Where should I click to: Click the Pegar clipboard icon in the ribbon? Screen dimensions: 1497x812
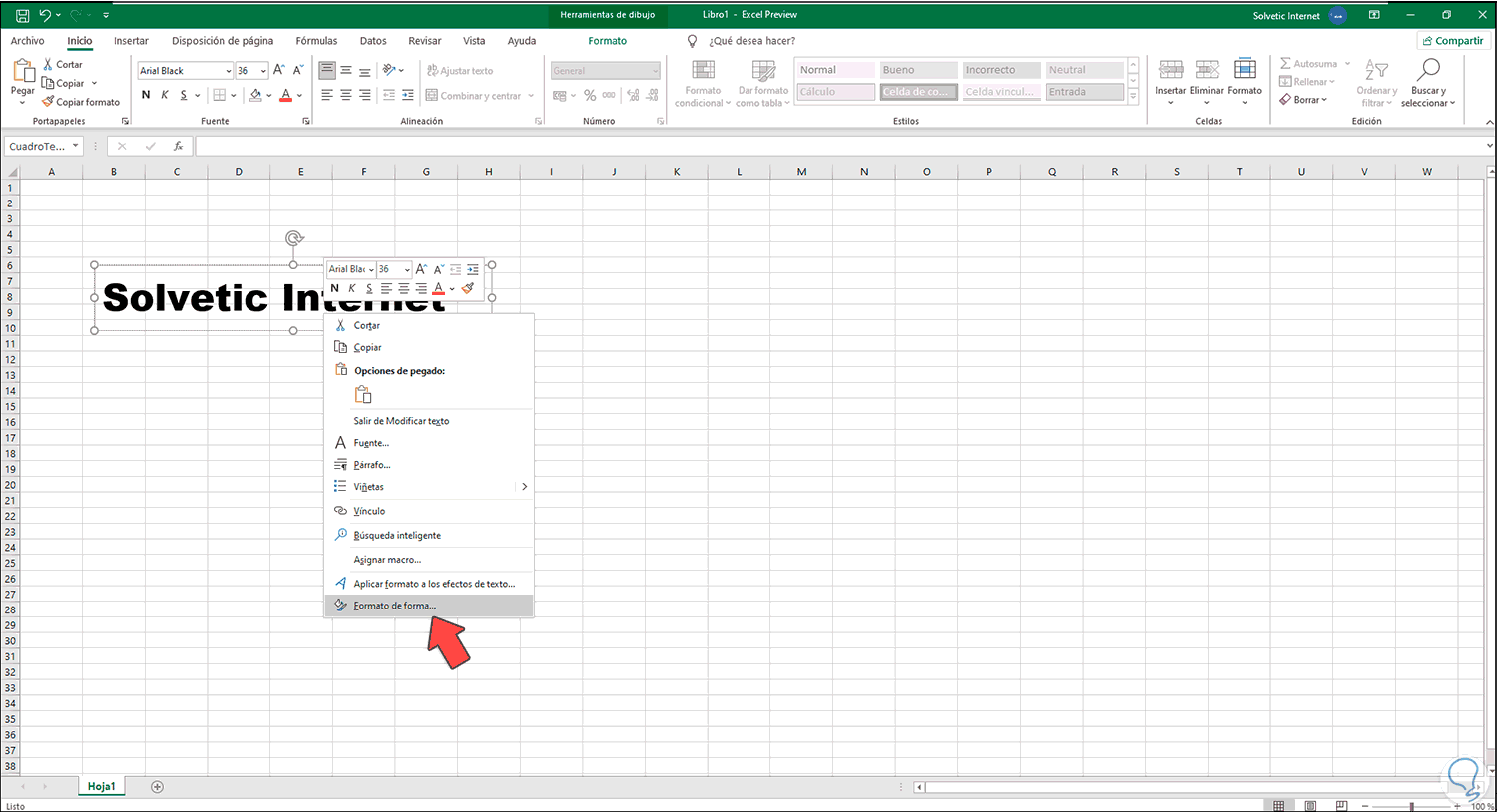[22, 70]
